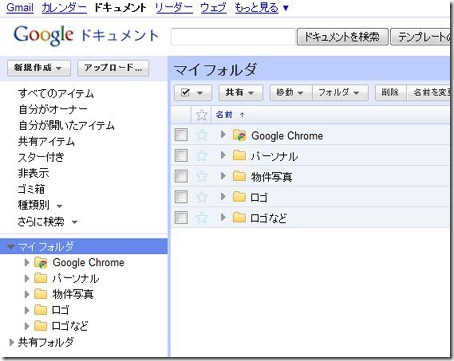The height and width of the screenshot is (361, 454).
Task: Click the 削除 button
Action: (390, 92)
